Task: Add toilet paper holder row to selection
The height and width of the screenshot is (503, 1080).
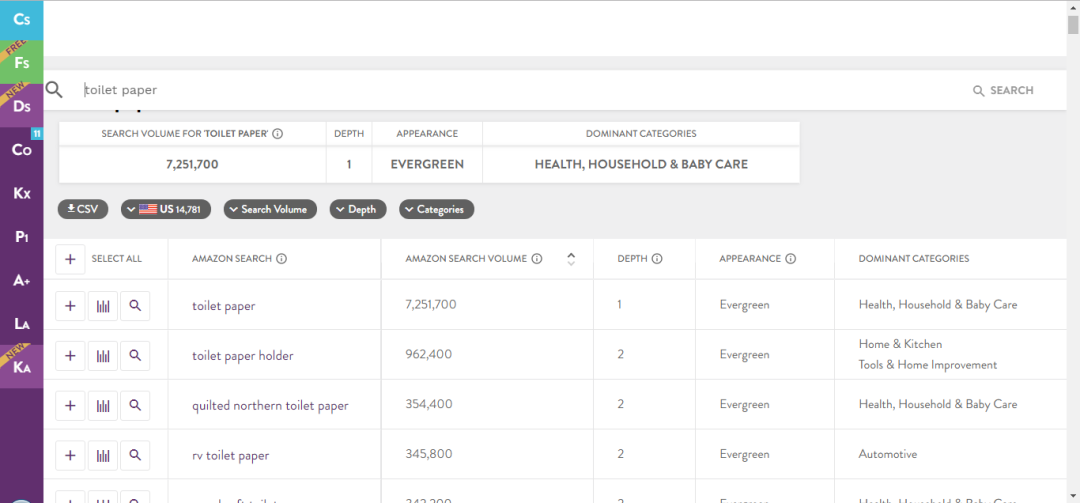Action: coord(70,356)
